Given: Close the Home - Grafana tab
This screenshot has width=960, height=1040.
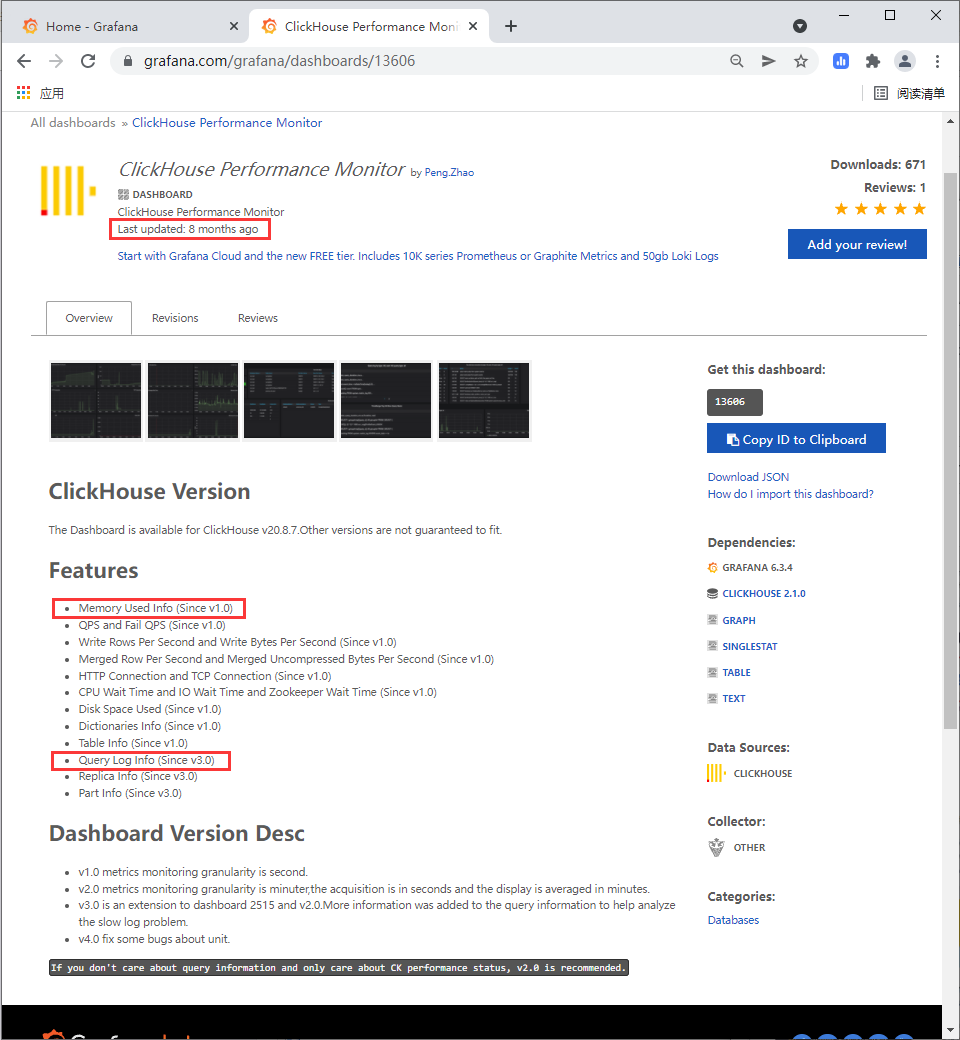Looking at the screenshot, I should tap(234, 27).
